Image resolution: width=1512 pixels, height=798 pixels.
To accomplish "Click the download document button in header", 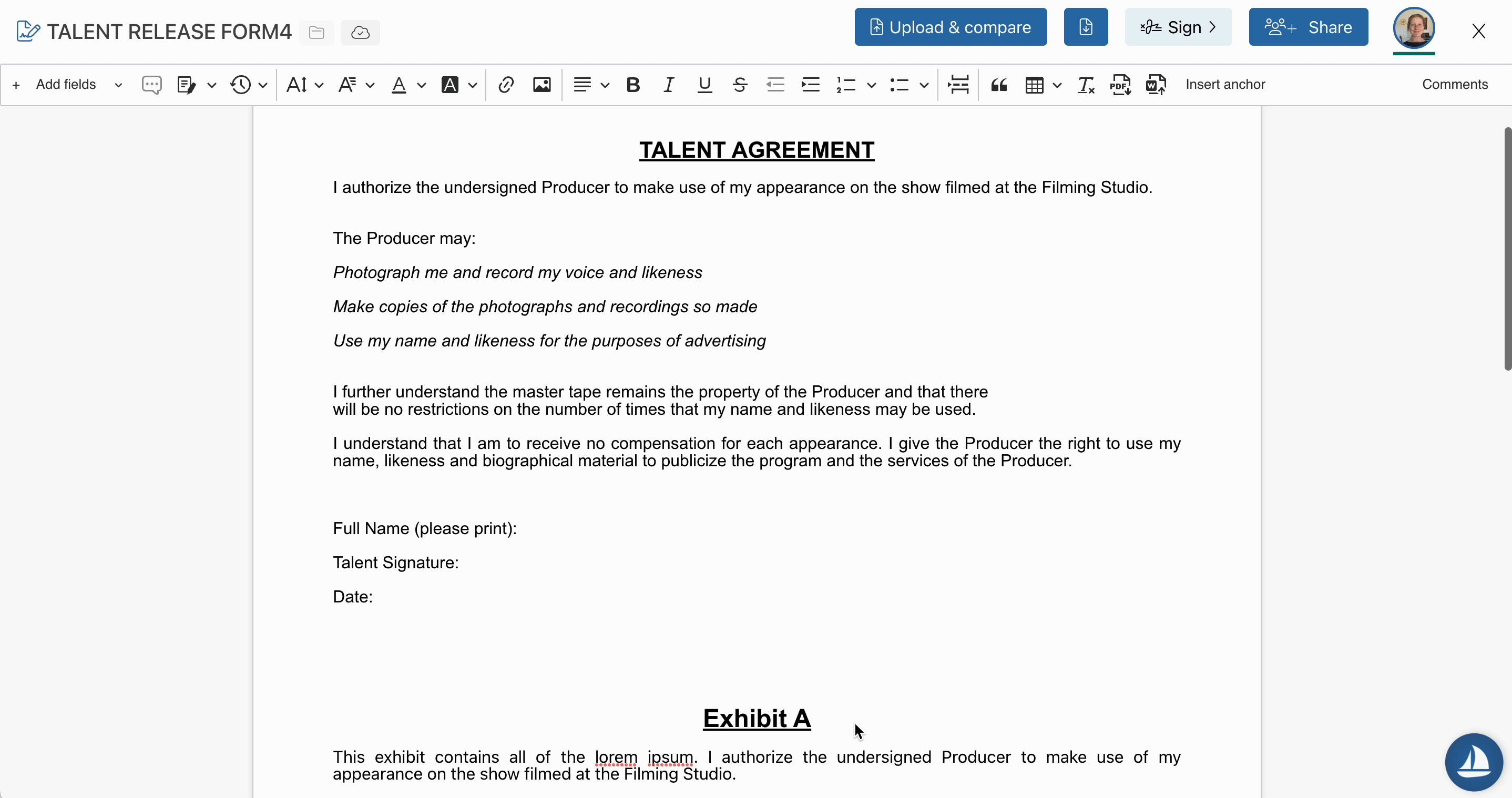I will (x=1086, y=27).
